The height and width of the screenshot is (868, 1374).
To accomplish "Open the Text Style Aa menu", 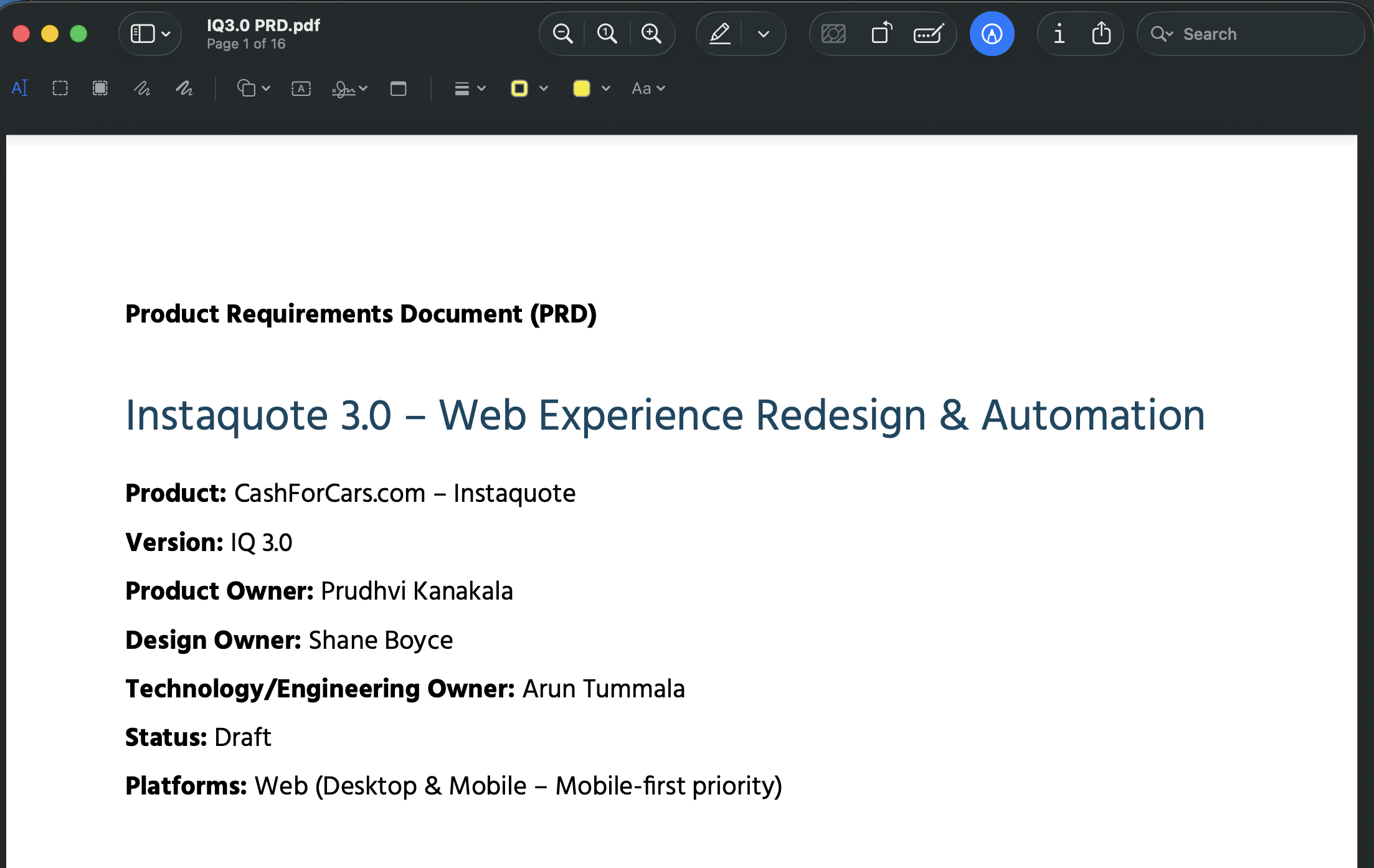I will click(648, 88).
